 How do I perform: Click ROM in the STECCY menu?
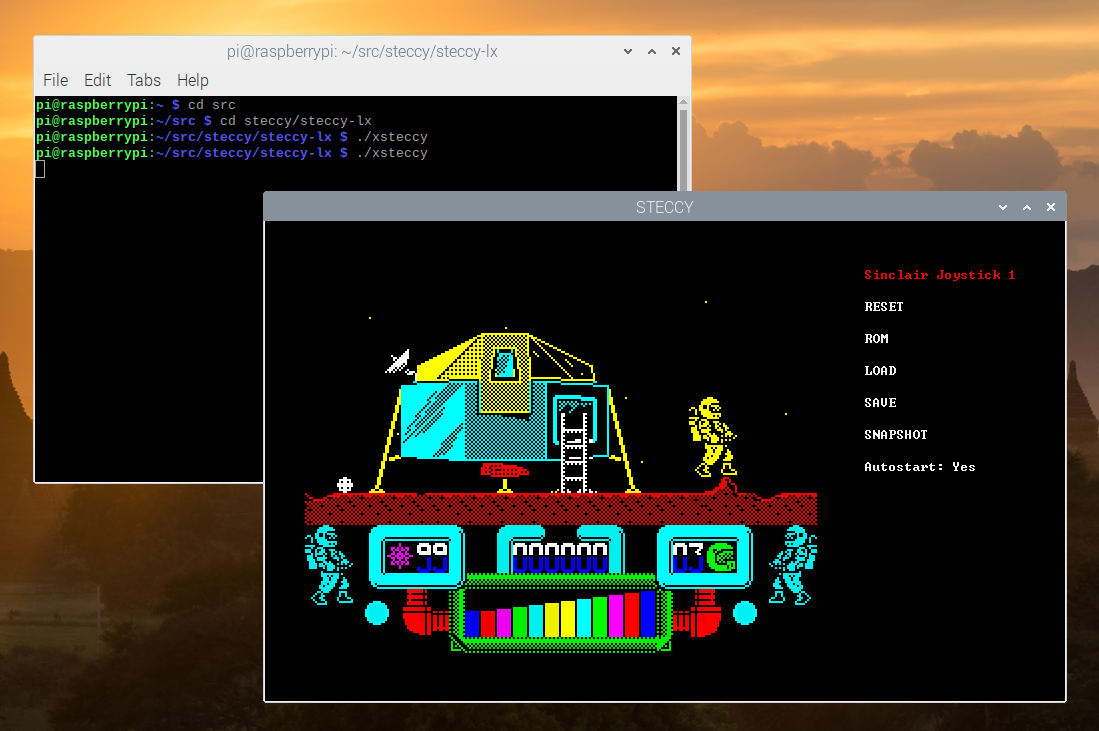(x=876, y=339)
